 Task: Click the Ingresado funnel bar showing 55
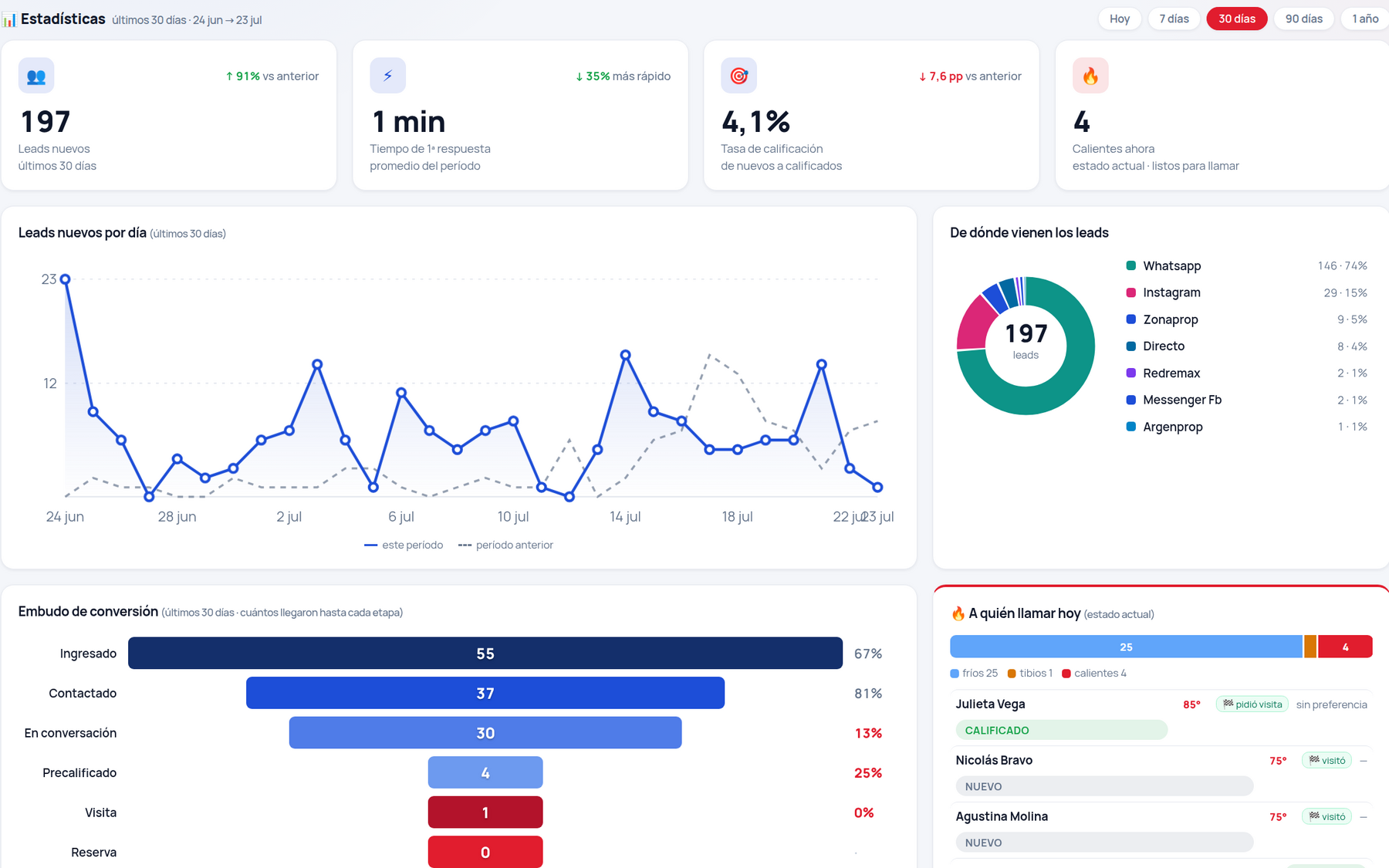(485, 654)
